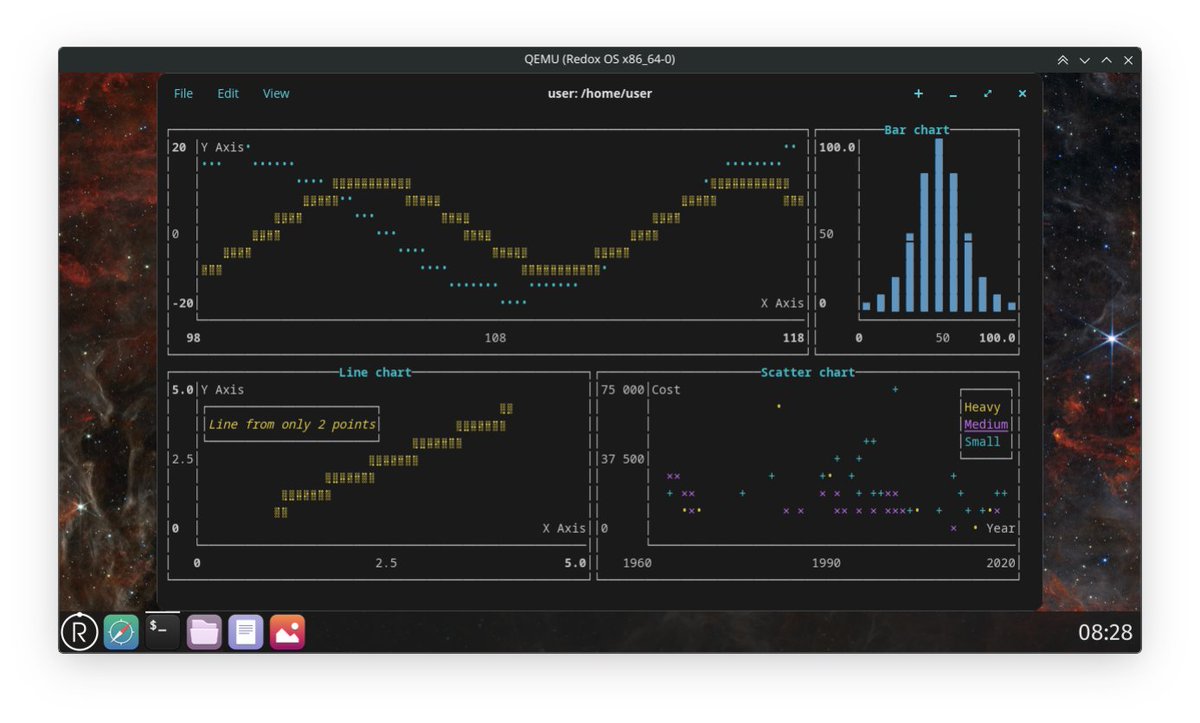The height and width of the screenshot is (723, 1200).
Task: Select the terminal icon in taskbar
Action: pyautogui.click(x=162, y=632)
